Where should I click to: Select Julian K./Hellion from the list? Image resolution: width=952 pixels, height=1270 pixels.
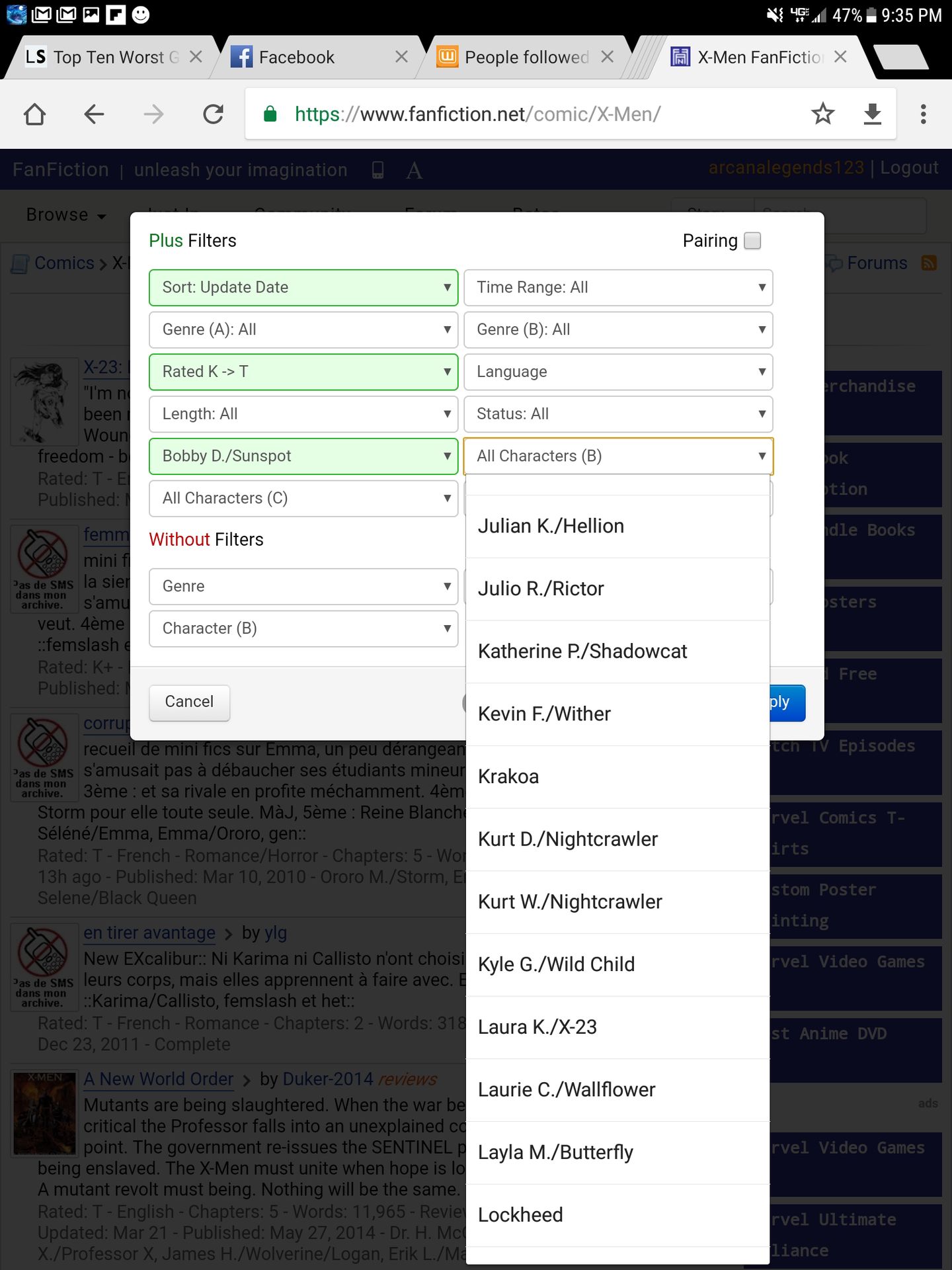click(x=617, y=527)
